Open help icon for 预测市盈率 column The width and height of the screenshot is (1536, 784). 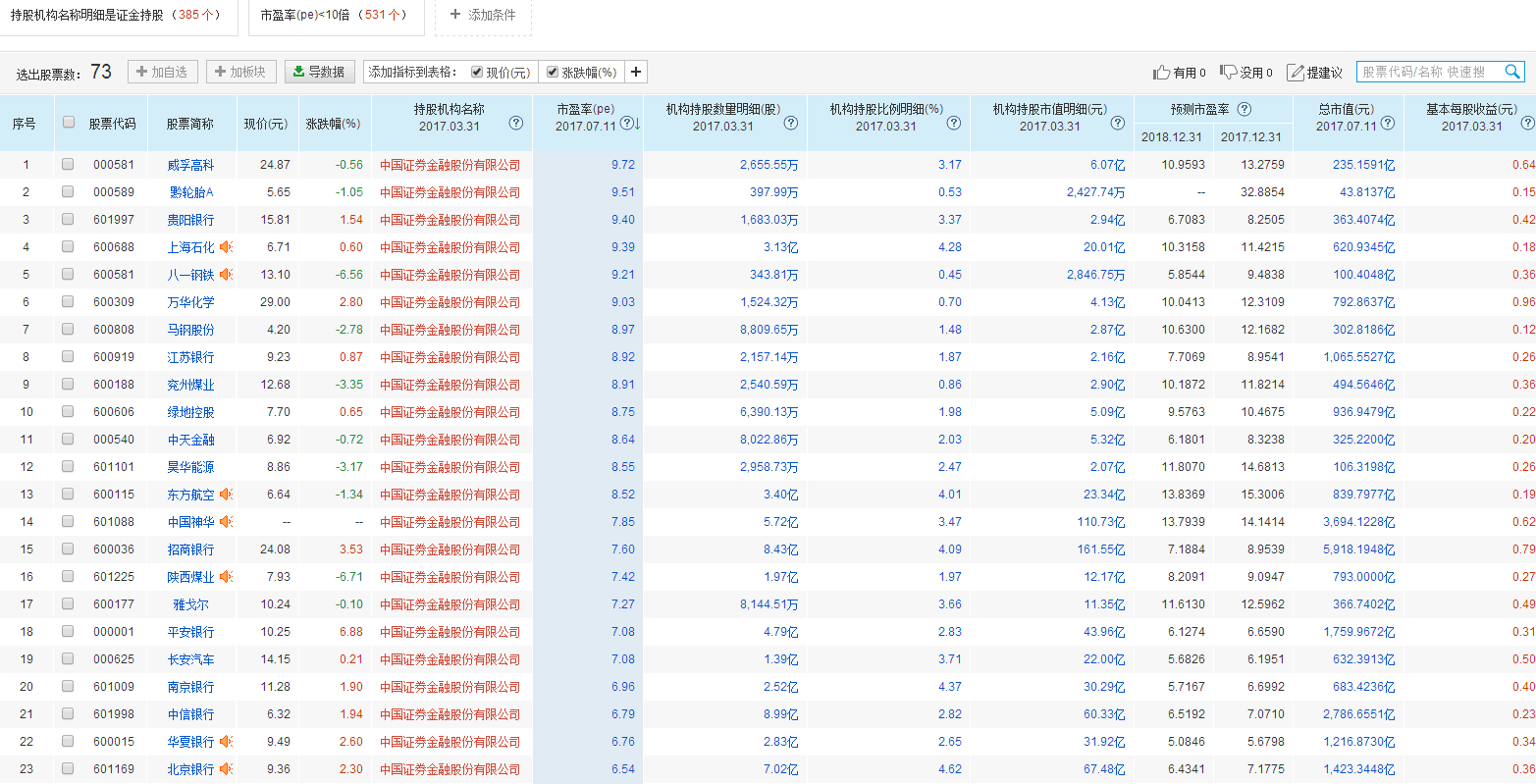[1245, 109]
